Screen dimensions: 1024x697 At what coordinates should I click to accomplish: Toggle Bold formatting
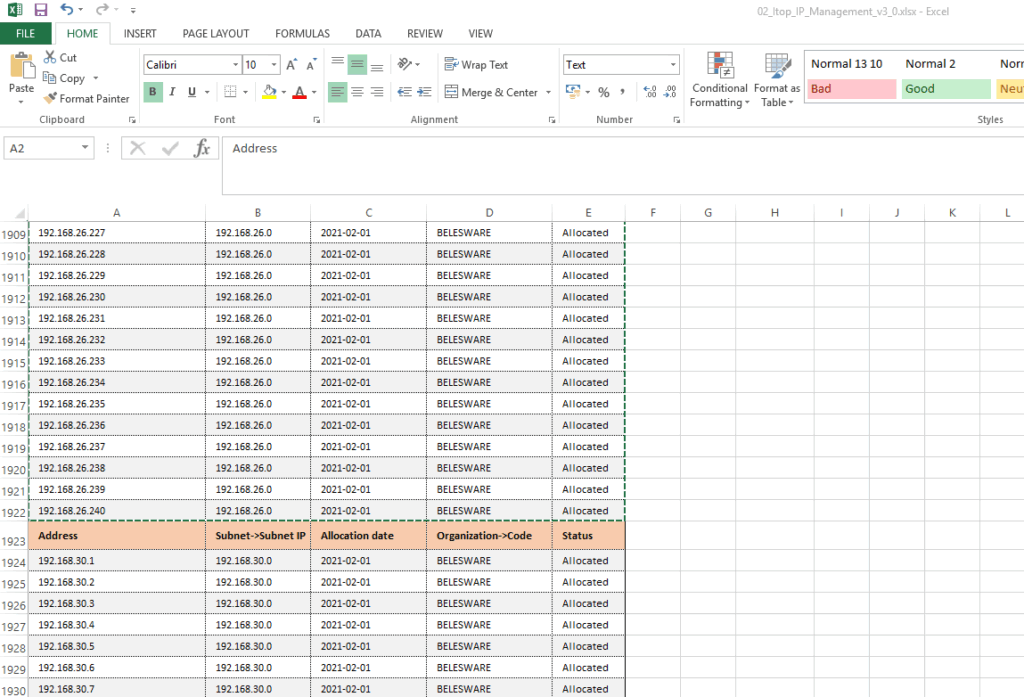[153, 92]
